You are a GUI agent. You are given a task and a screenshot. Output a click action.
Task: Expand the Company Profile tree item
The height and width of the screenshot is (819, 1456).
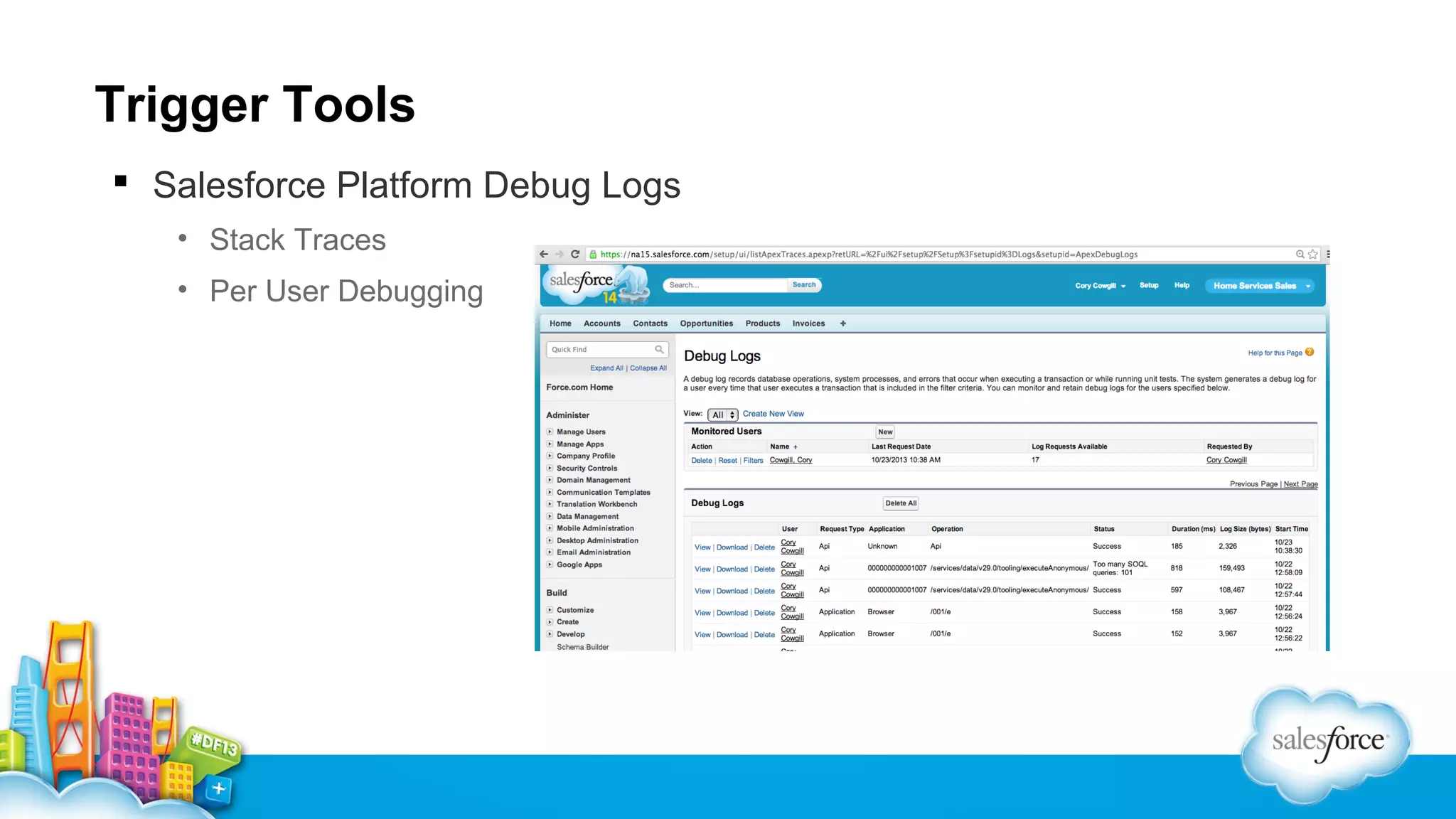pos(550,456)
